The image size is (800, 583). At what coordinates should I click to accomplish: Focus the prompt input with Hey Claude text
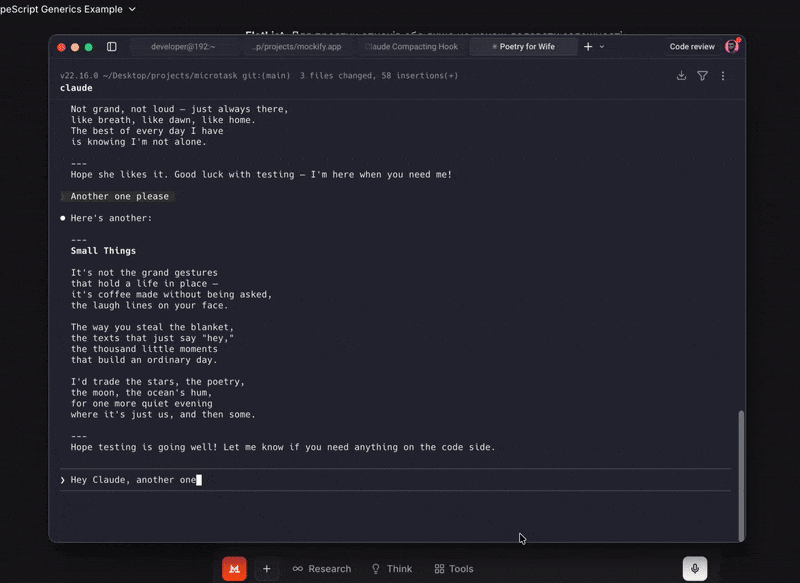tap(400, 480)
